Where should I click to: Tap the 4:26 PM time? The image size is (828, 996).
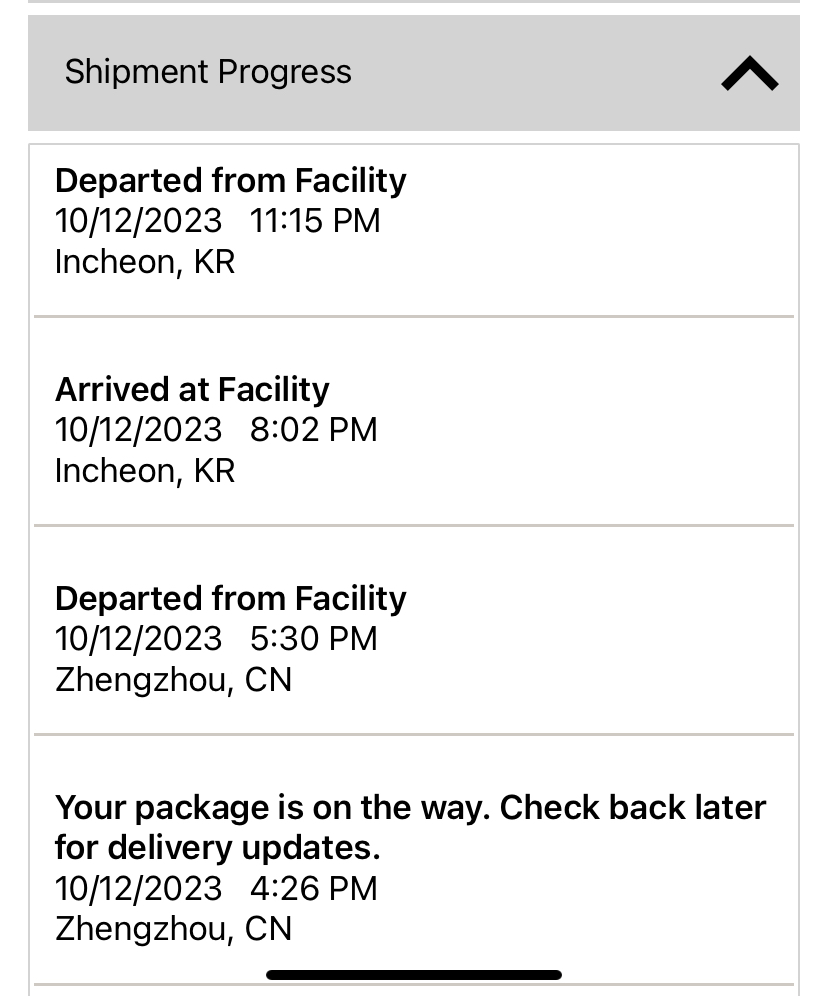[x=313, y=888]
